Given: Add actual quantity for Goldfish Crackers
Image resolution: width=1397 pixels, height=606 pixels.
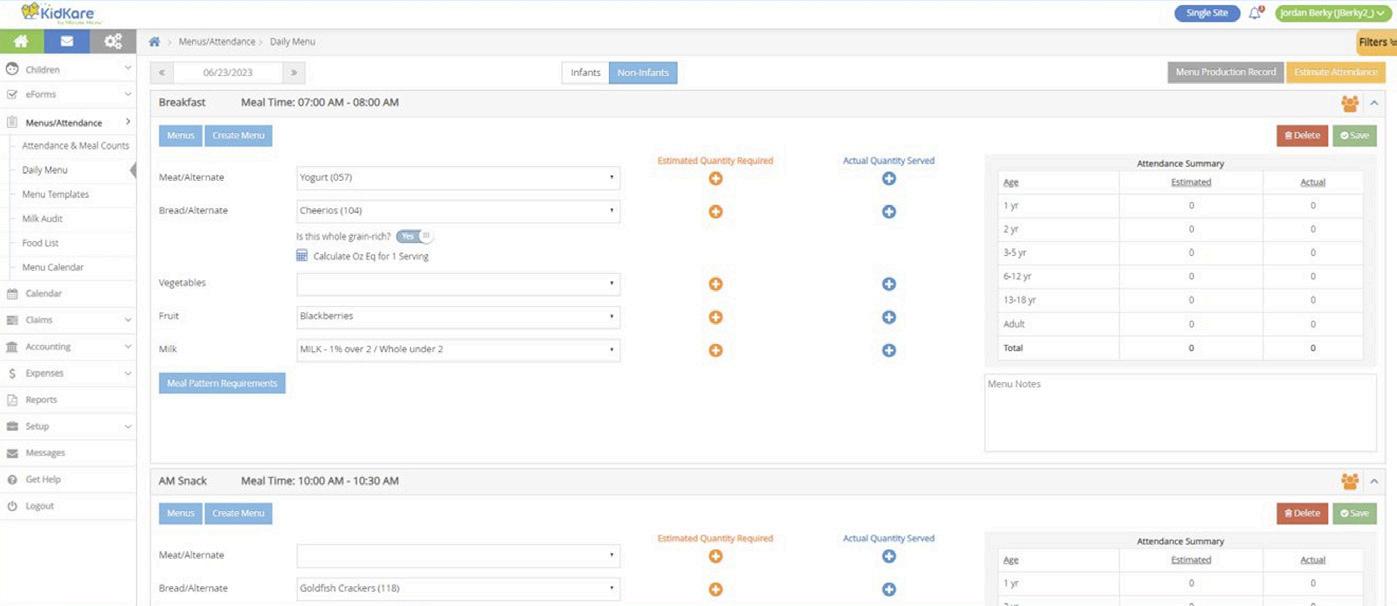Looking at the screenshot, I should pyautogui.click(x=889, y=589).
